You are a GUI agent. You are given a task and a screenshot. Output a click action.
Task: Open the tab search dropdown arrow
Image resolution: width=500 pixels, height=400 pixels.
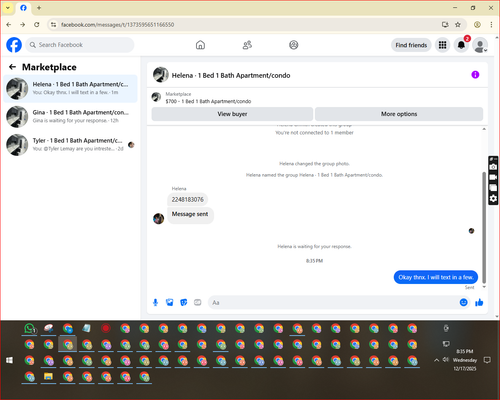point(8,8)
